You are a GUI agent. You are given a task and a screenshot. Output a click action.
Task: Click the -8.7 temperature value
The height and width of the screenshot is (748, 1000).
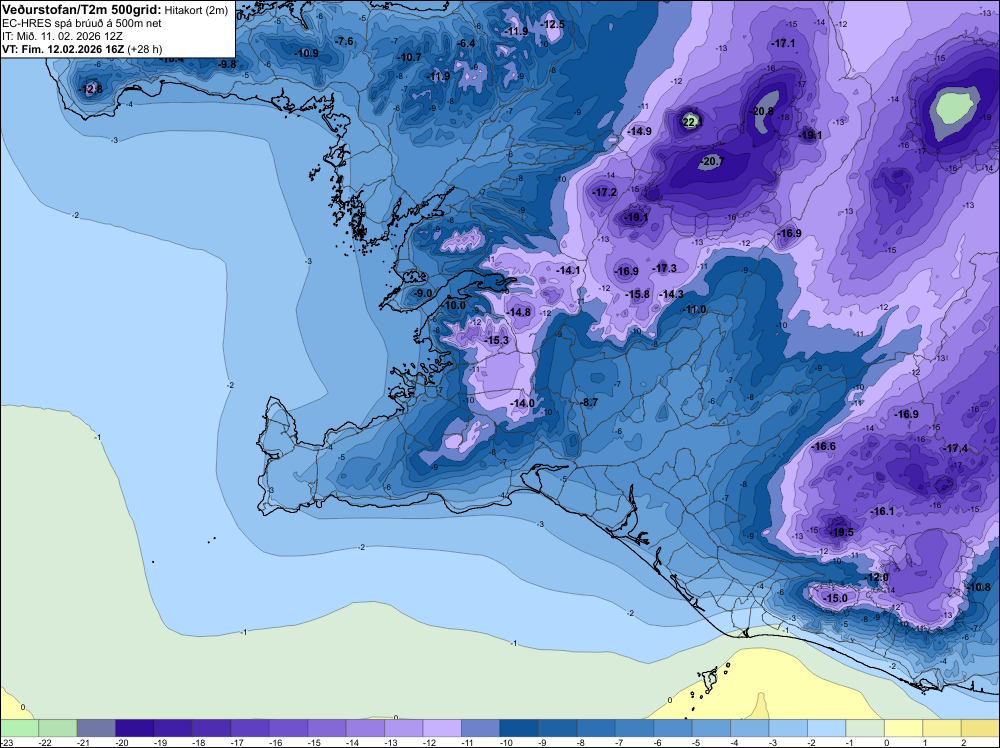pos(590,402)
